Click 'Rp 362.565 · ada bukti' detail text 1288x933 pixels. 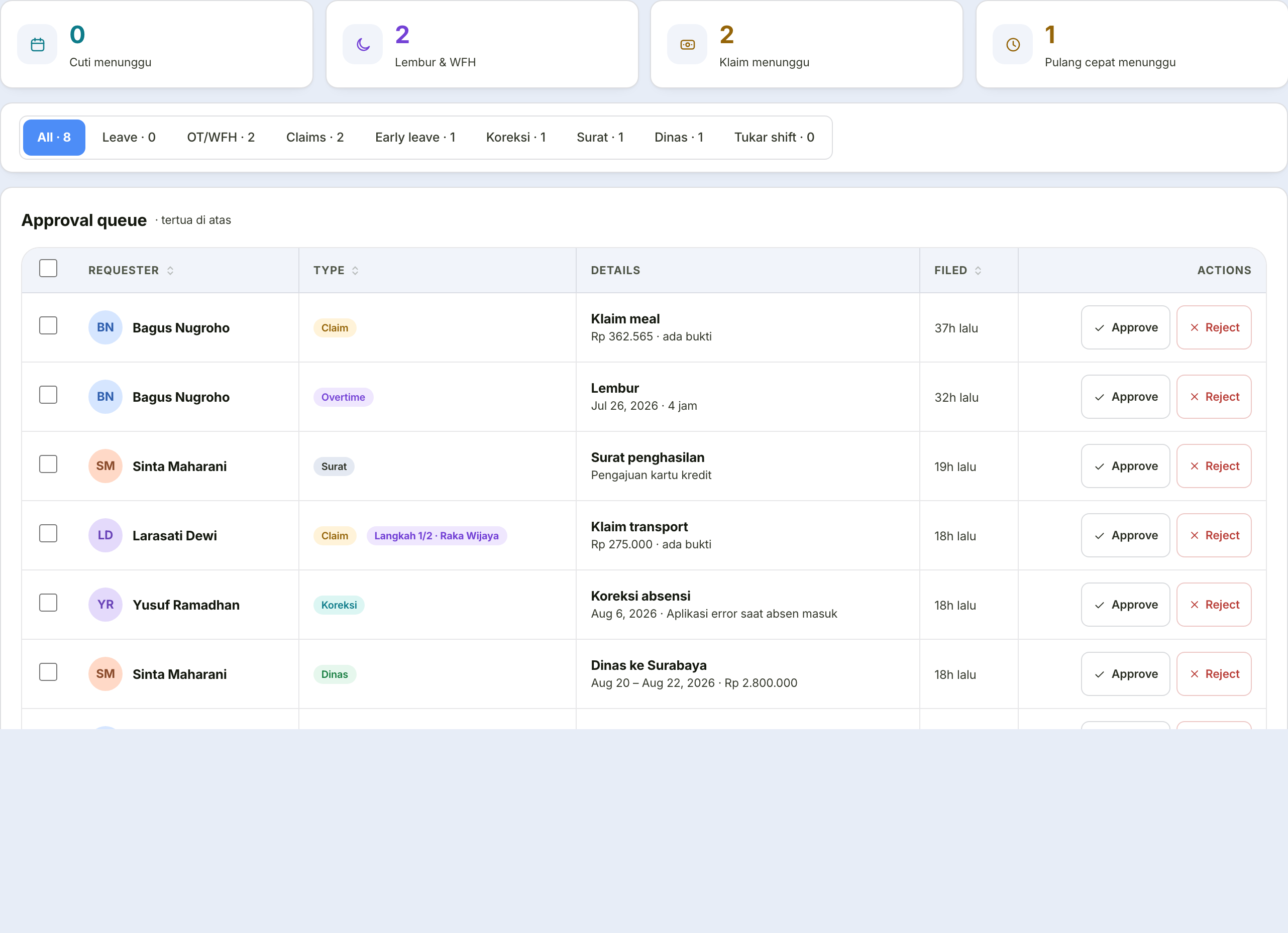pyautogui.click(x=651, y=336)
